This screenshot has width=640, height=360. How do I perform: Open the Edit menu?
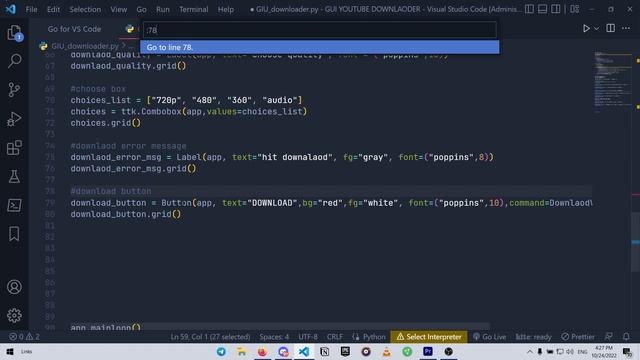(x=53, y=9)
